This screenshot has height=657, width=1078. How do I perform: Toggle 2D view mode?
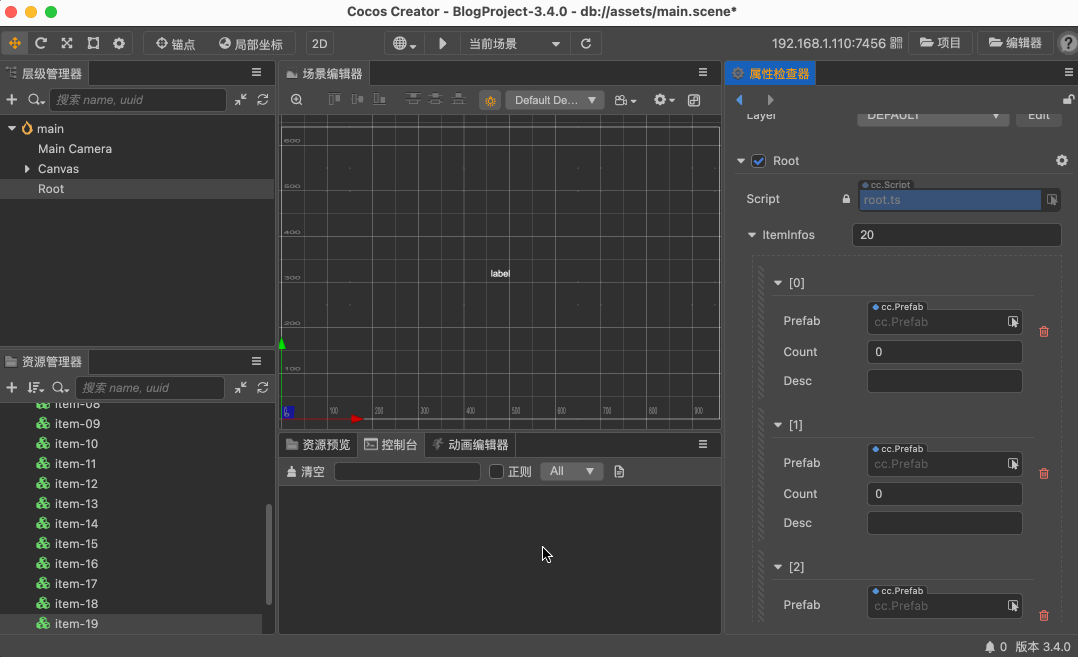(x=320, y=43)
